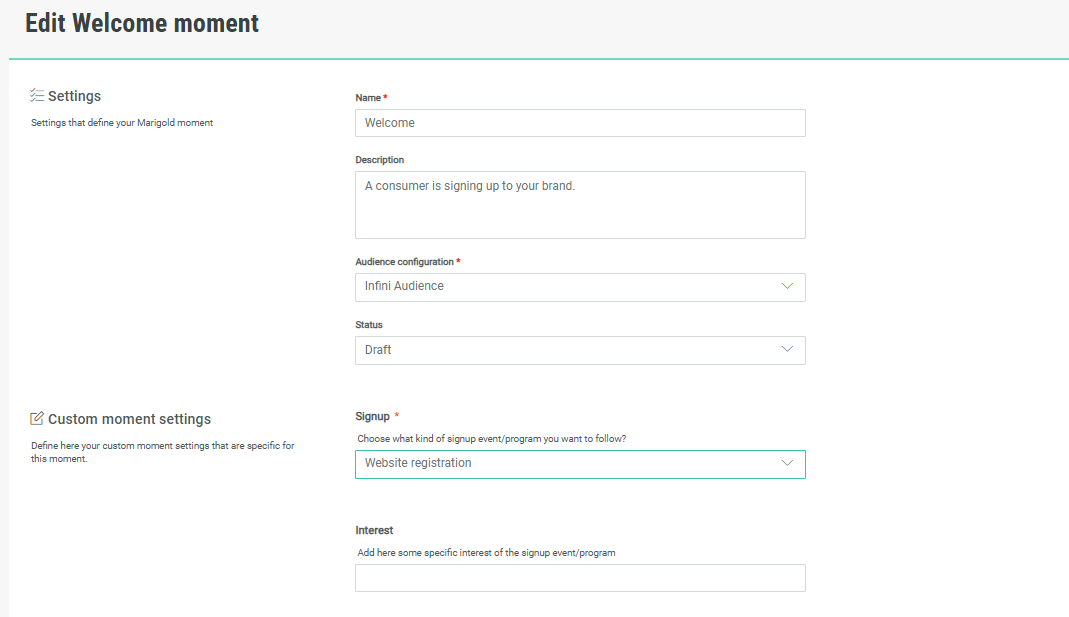1069x617 pixels.
Task: Click the 'Custom moment settings' heading text
Action: click(x=129, y=419)
